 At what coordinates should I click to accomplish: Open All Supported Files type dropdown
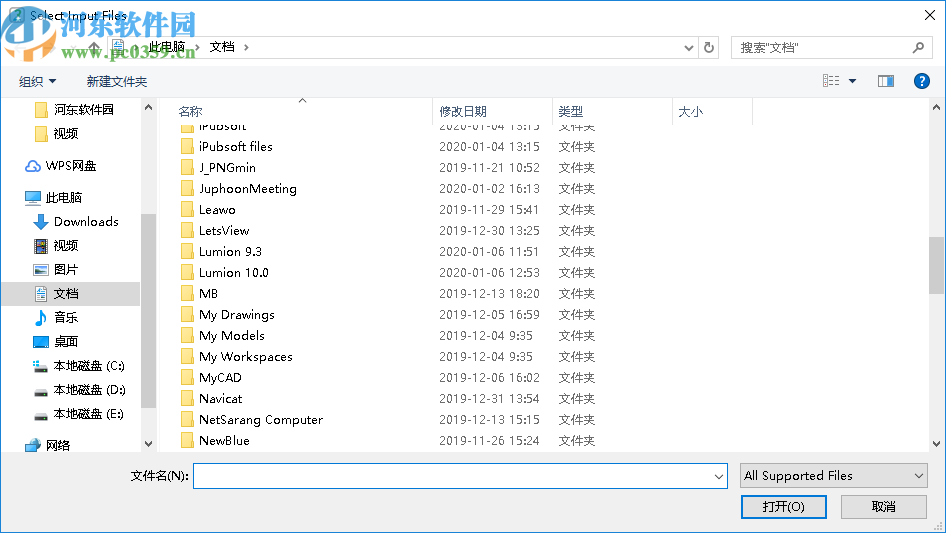(834, 476)
